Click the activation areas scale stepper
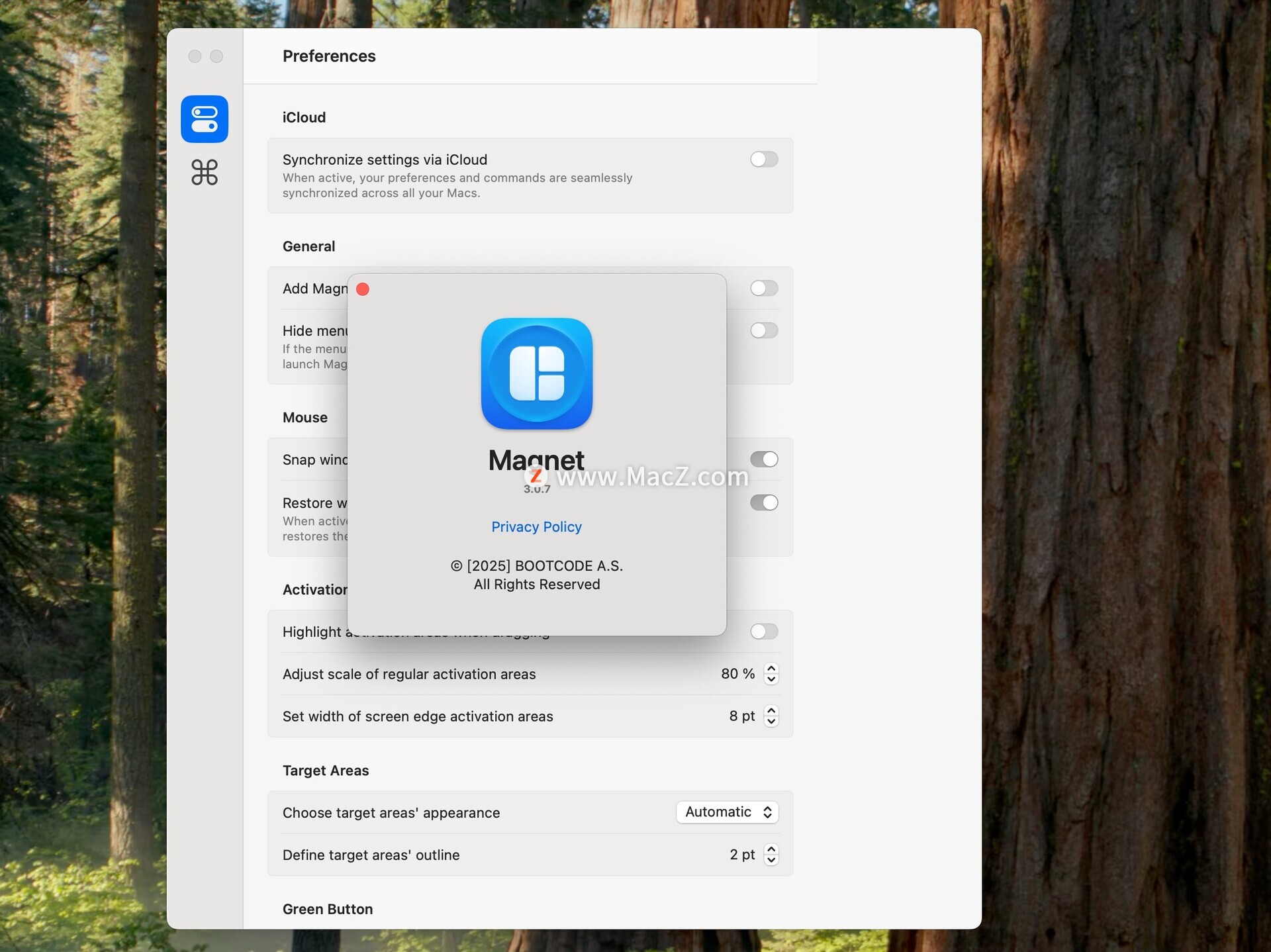 [x=771, y=674]
